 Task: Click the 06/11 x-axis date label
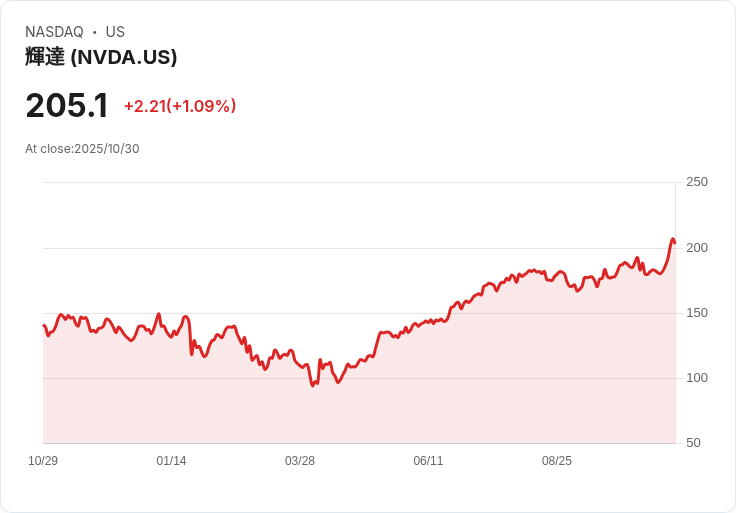[x=428, y=461]
